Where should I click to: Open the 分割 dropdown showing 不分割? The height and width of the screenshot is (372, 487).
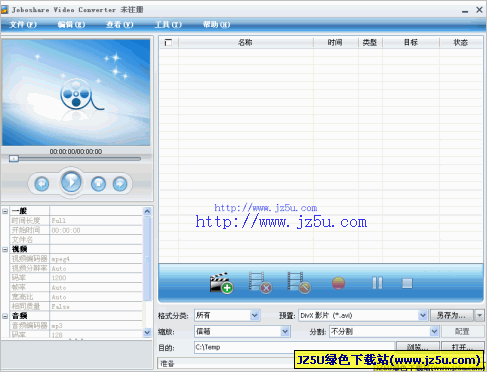pyautogui.click(x=434, y=331)
